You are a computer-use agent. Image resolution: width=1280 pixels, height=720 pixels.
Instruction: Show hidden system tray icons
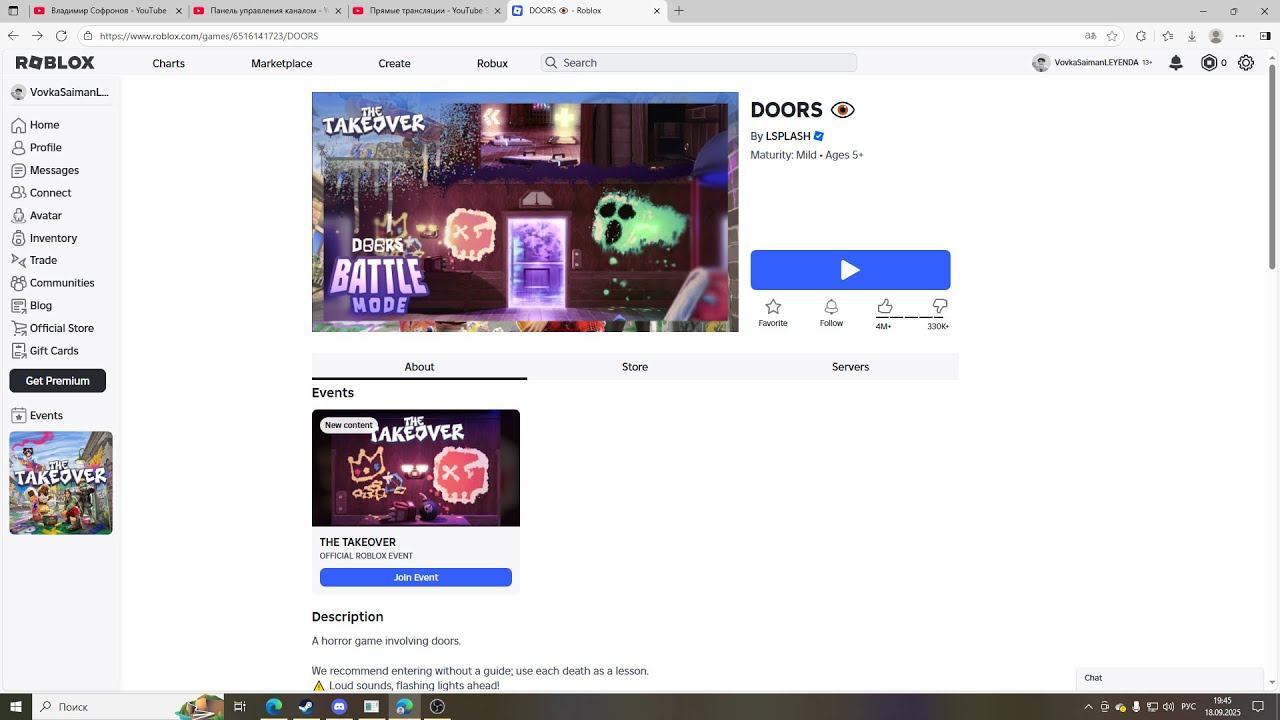click(1089, 707)
